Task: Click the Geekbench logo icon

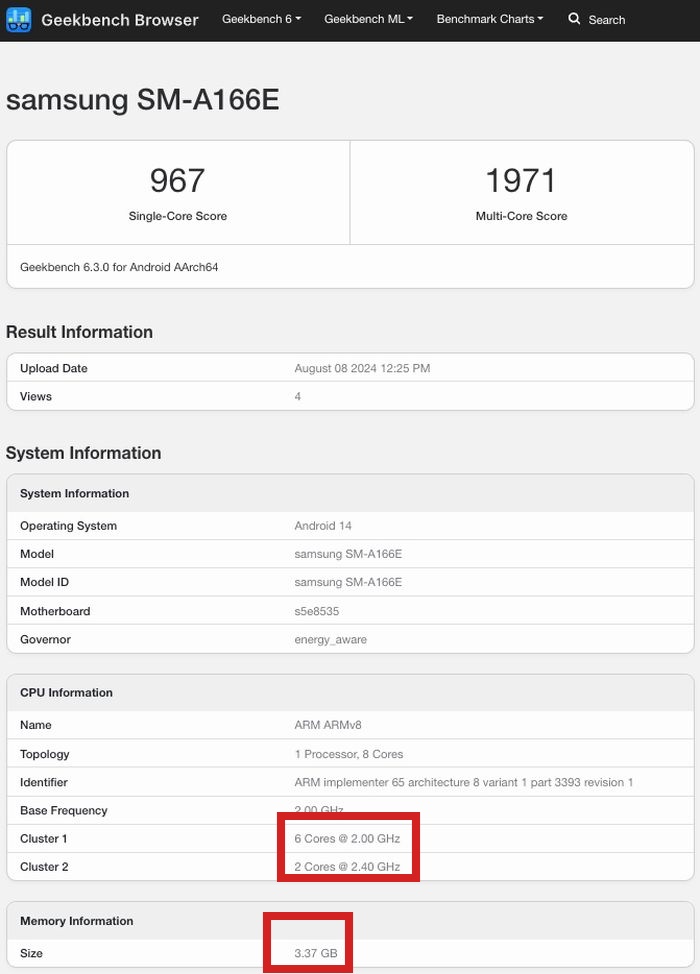Action: pos(19,20)
